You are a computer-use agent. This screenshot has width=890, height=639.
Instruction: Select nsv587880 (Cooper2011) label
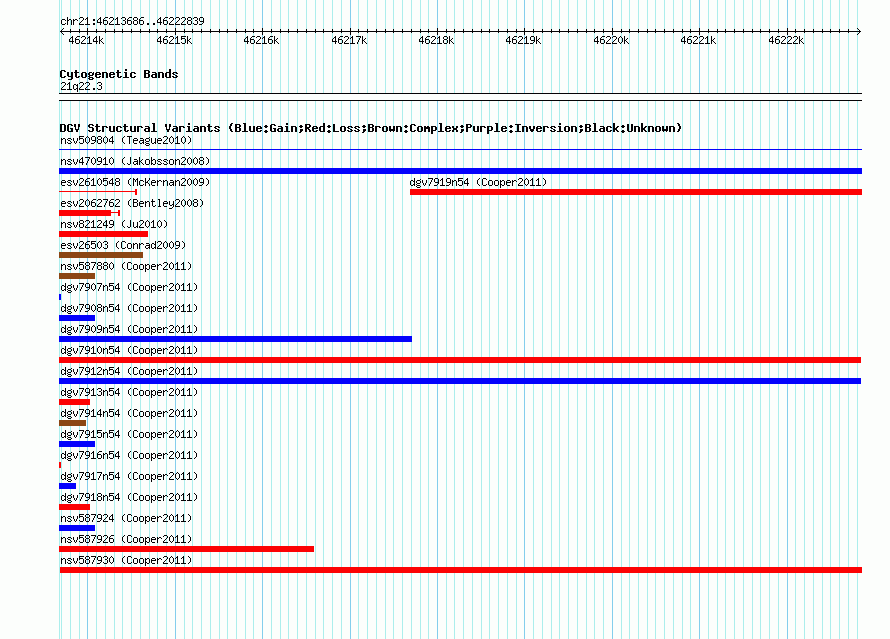click(x=126, y=266)
